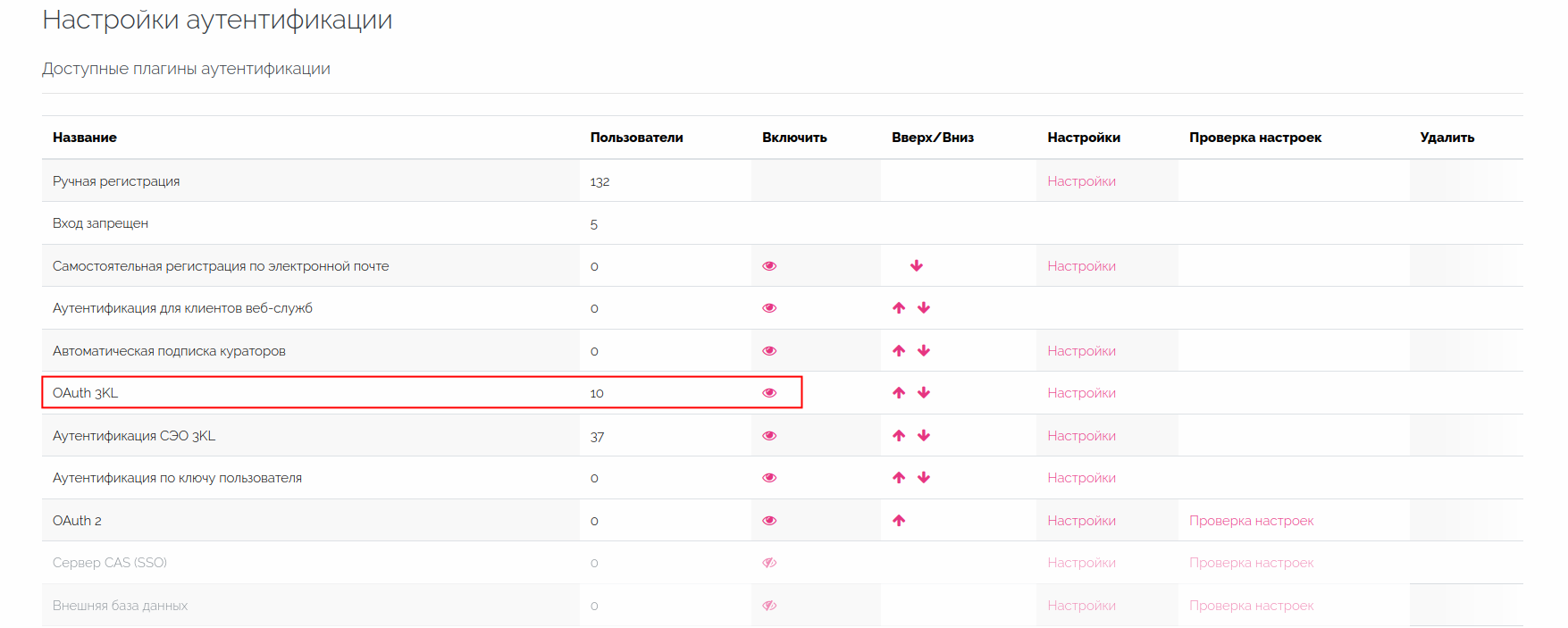This screenshot has width=1568, height=628.
Task: Disable OAuth 3KL plugin via eye icon
Action: (769, 393)
